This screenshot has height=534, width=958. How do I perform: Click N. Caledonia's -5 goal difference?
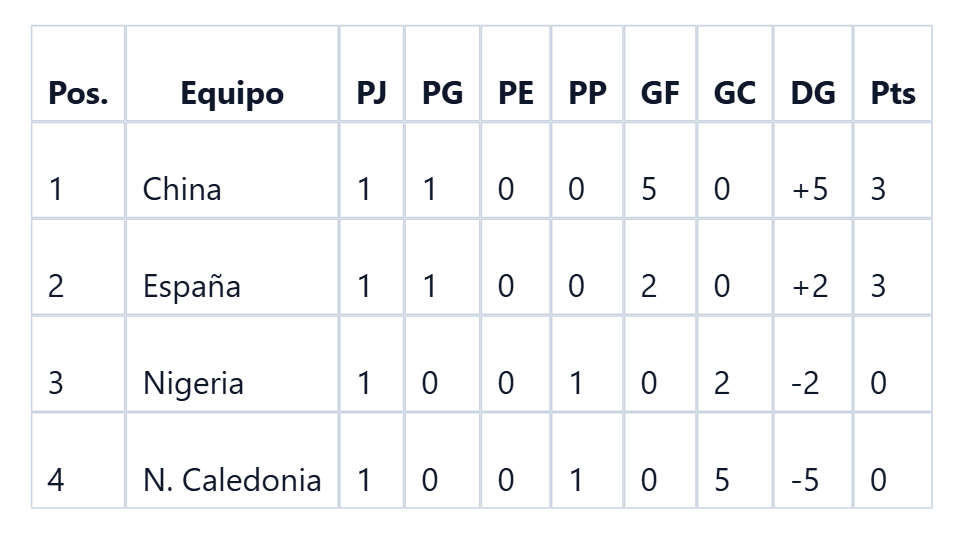pyautogui.click(x=805, y=480)
